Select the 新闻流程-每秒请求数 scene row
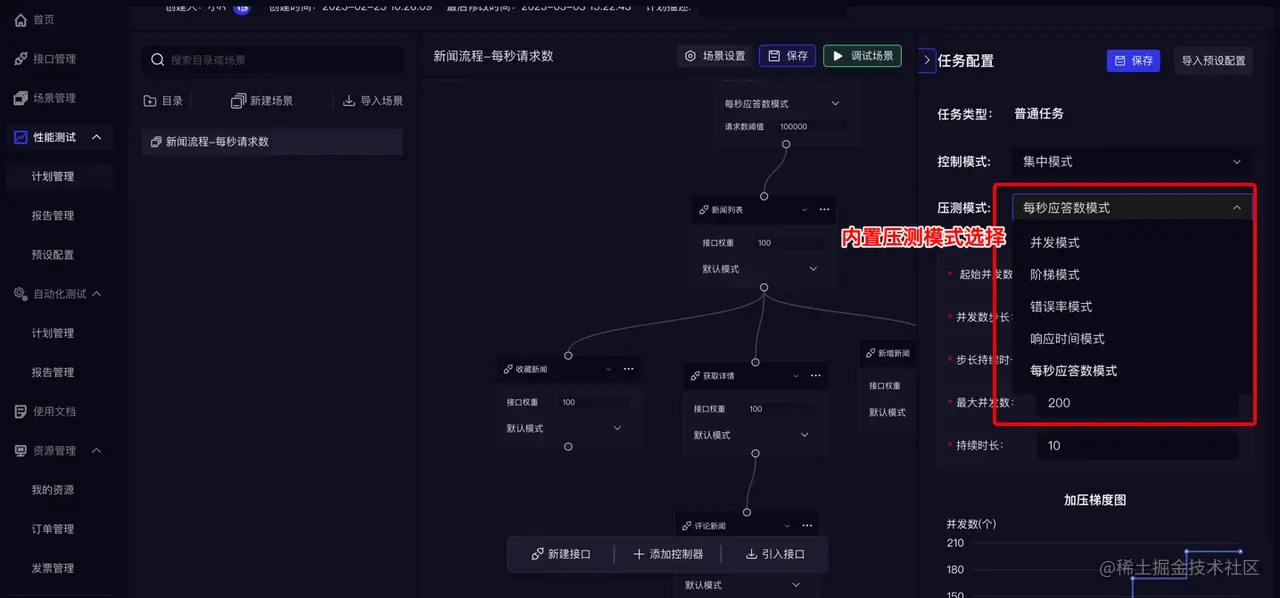 pos(272,142)
